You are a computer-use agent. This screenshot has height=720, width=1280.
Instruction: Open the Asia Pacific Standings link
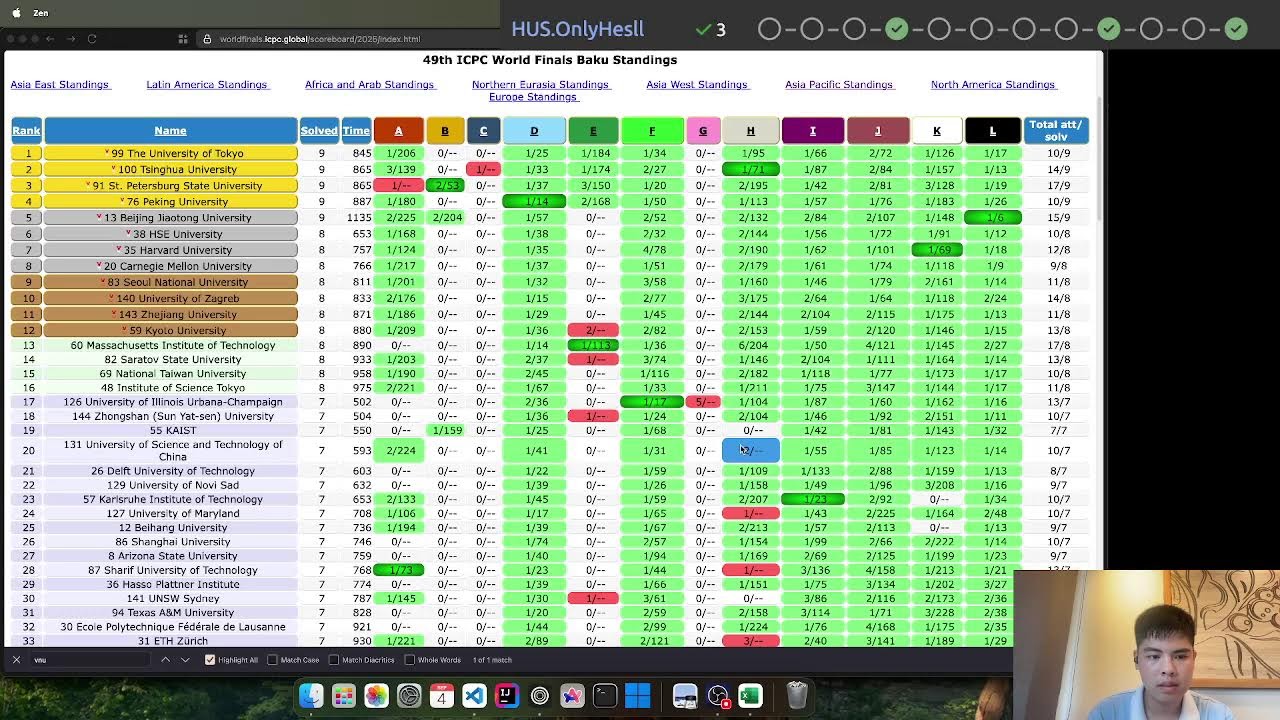point(839,85)
